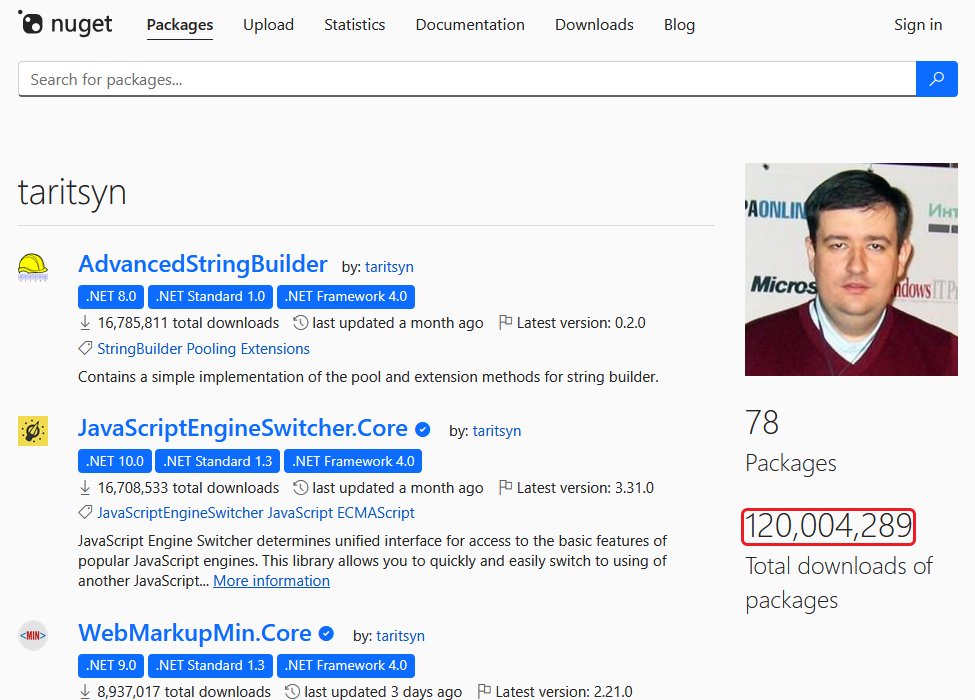Click AdvancedStringBuilder's .NET Framework 4.0 badge
The width and height of the screenshot is (975, 700).
pos(346,297)
